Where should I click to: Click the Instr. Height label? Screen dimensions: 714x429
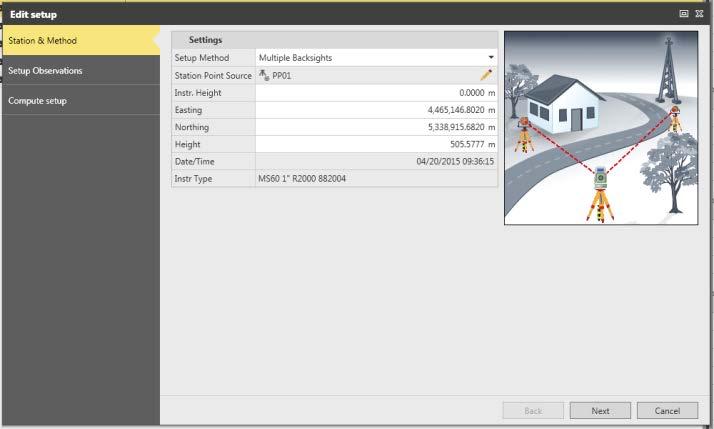click(x=198, y=93)
